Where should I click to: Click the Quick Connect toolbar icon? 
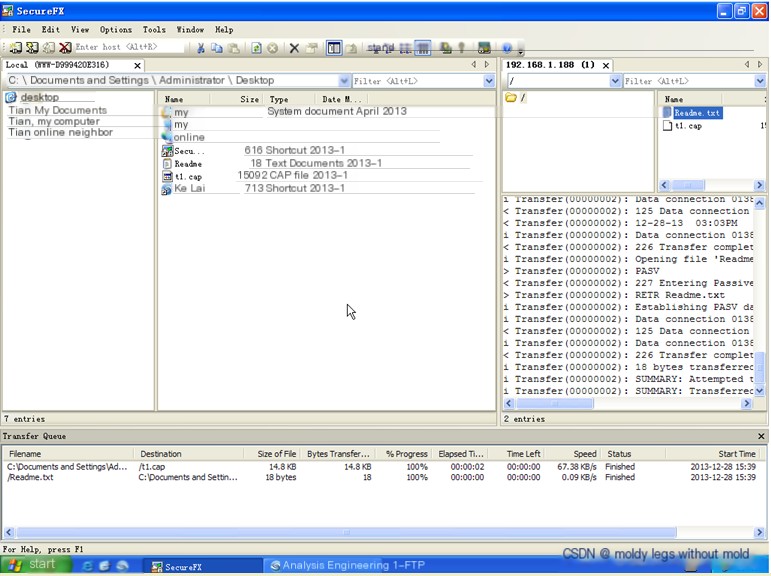(x=32, y=47)
